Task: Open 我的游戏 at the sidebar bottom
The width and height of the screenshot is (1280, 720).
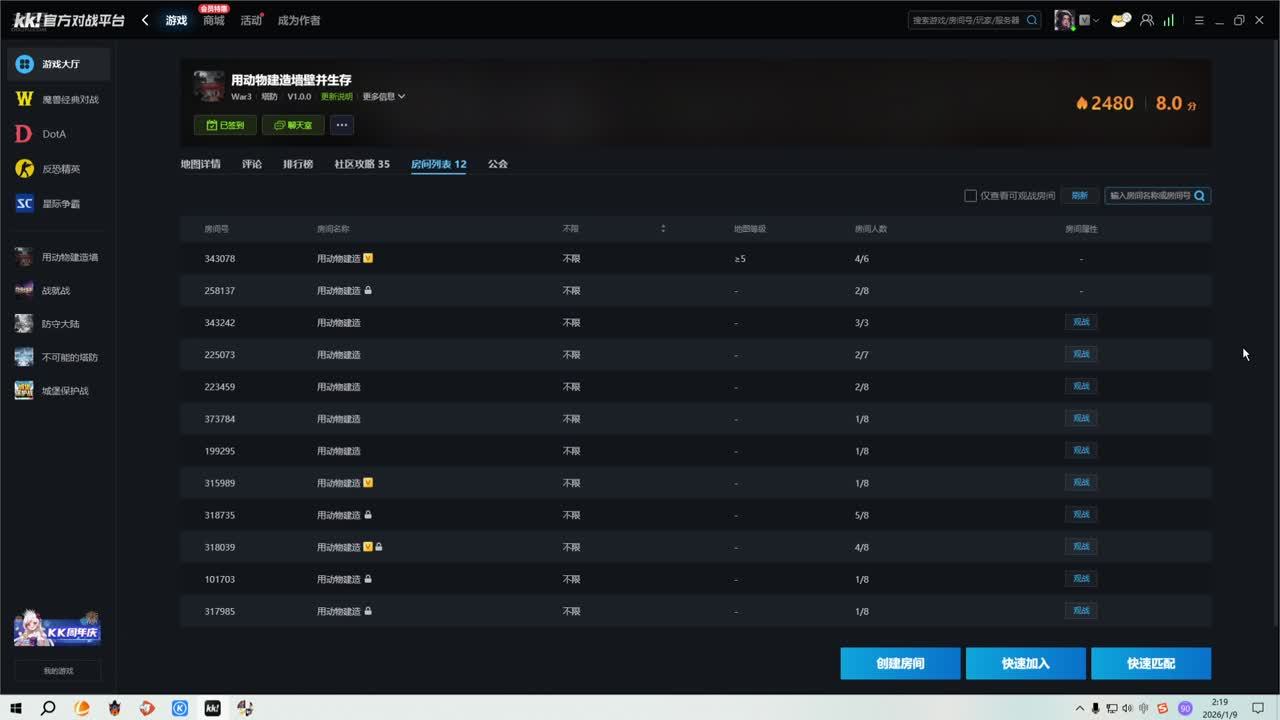Action: 58,671
